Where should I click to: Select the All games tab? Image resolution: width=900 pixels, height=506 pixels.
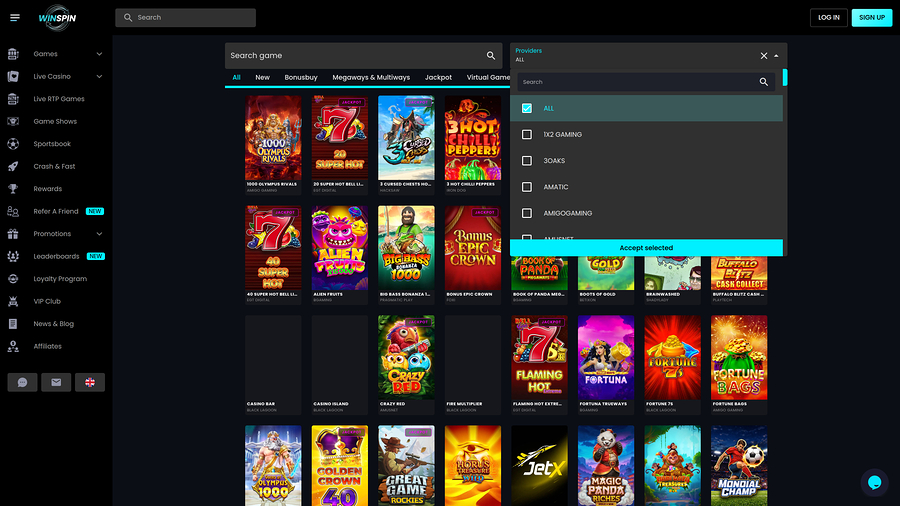pyautogui.click(x=236, y=77)
